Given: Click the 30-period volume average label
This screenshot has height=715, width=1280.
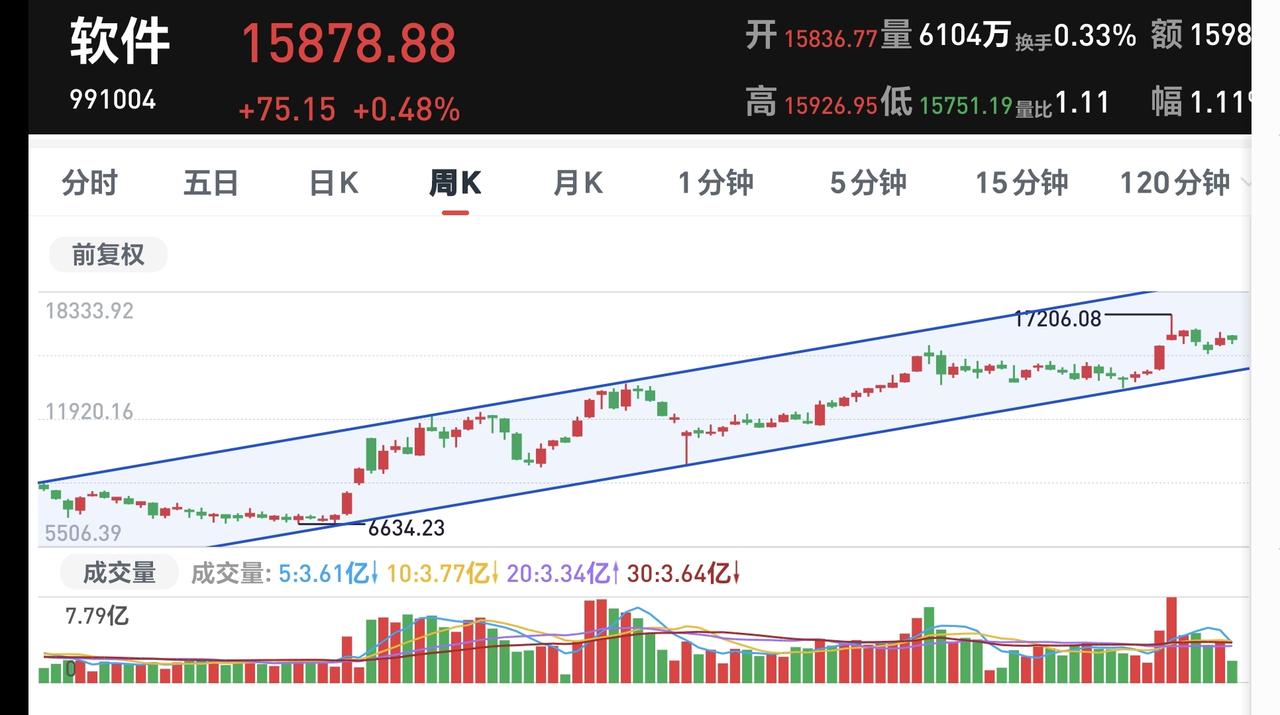Looking at the screenshot, I should [x=683, y=574].
